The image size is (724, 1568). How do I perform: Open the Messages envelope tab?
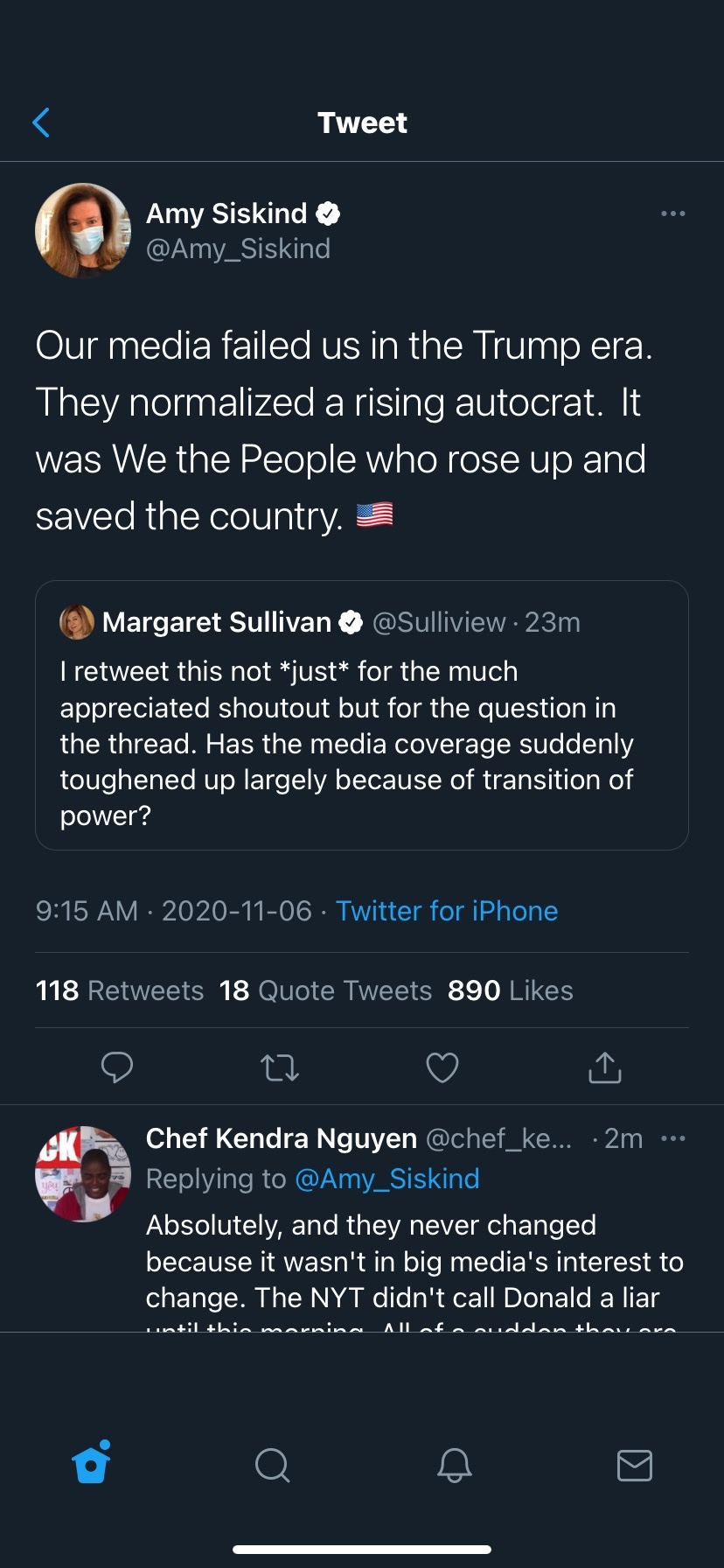[x=634, y=1465]
